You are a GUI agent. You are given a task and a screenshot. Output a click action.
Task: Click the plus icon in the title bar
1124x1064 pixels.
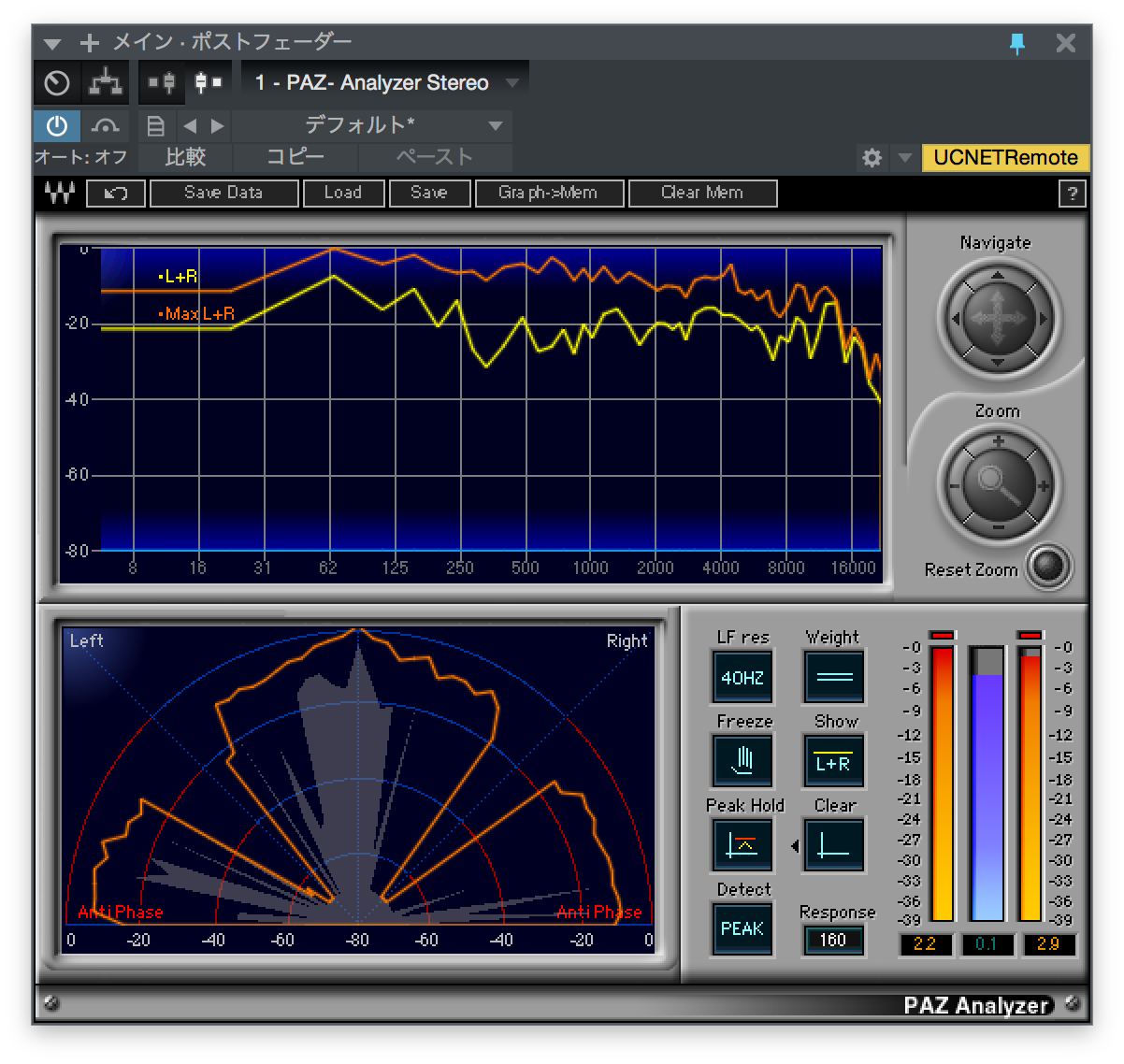pyautogui.click(x=89, y=43)
